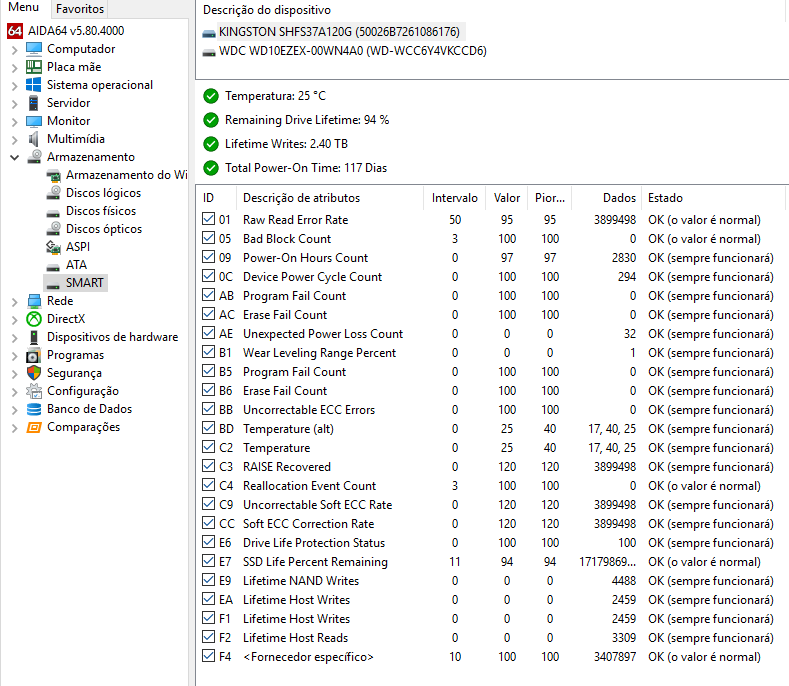
Task: Click the AIDA64 root icon
Action: coord(15,31)
